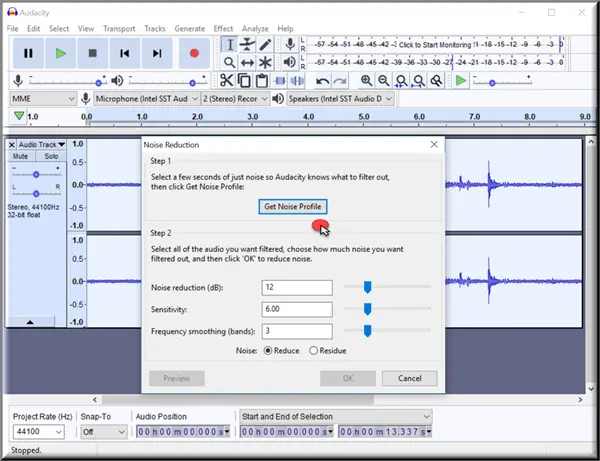Click the Cut scissors icon
600x461 pixels.
226,81
